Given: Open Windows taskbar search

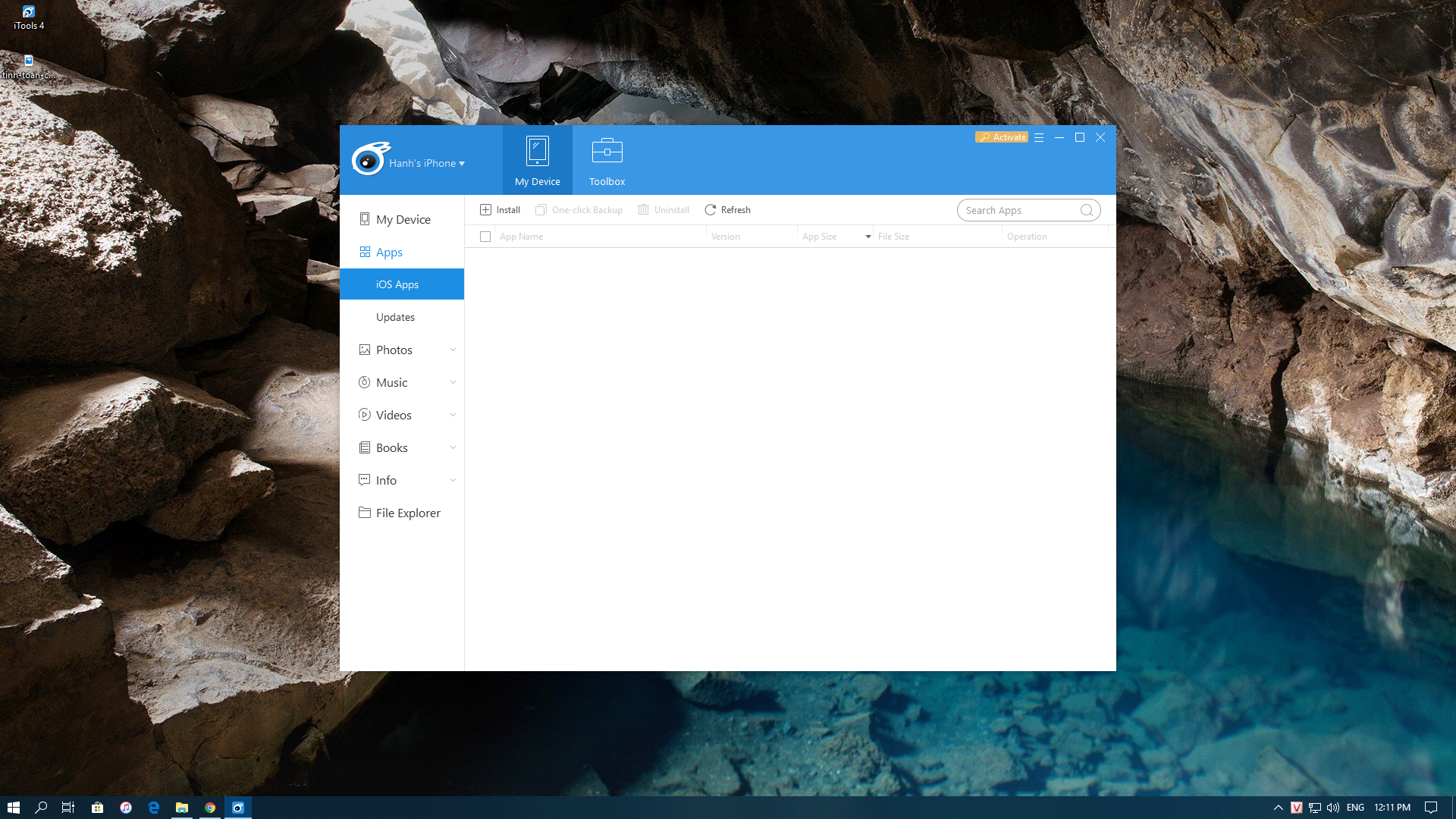Looking at the screenshot, I should click(41, 808).
